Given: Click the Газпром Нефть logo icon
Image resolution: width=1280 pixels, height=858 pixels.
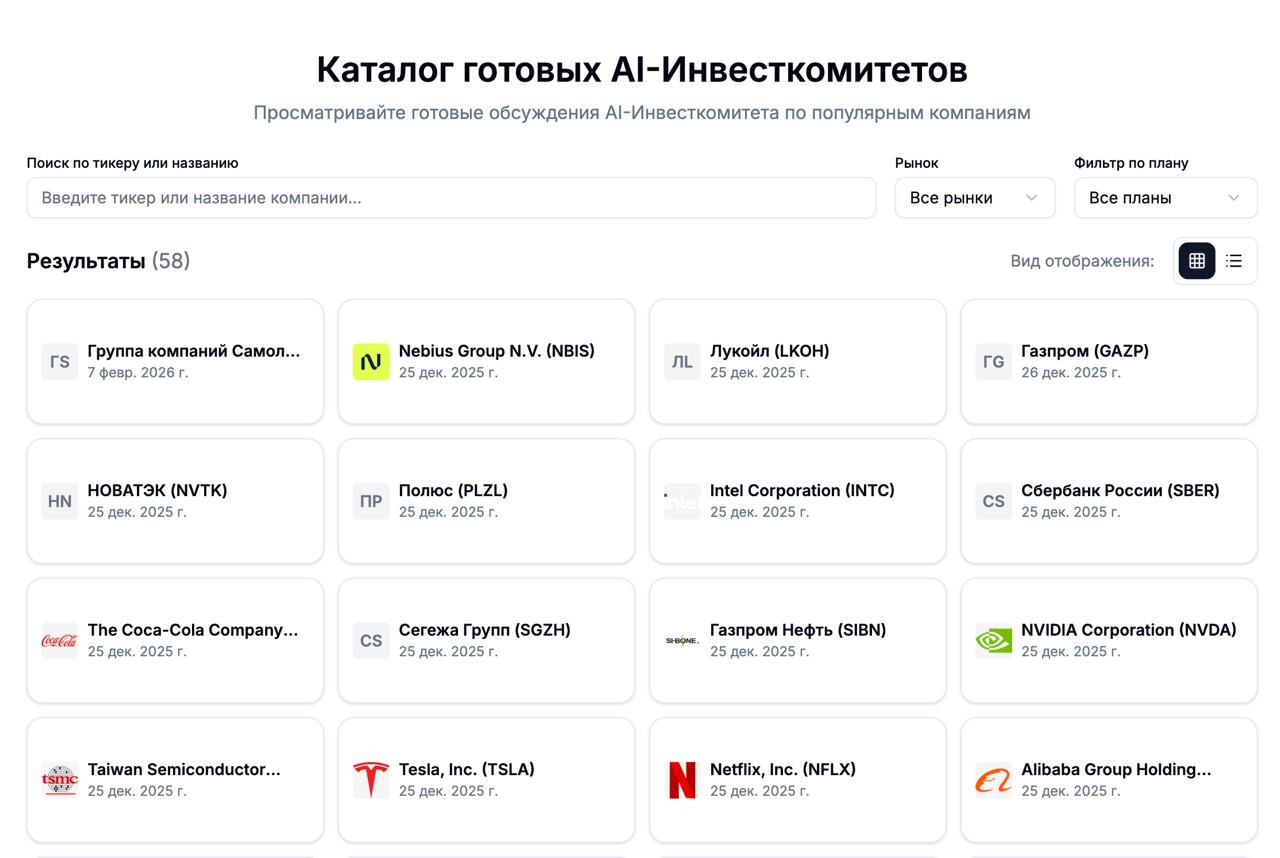Looking at the screenshot, I should 682,640.
